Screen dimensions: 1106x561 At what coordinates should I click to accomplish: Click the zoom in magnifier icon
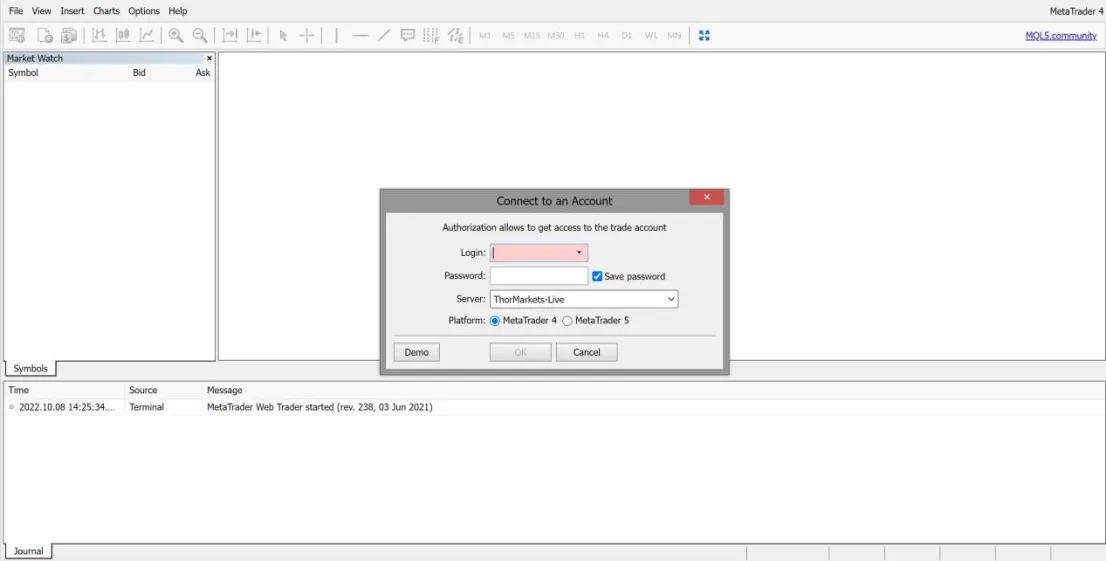click(176, 35)
